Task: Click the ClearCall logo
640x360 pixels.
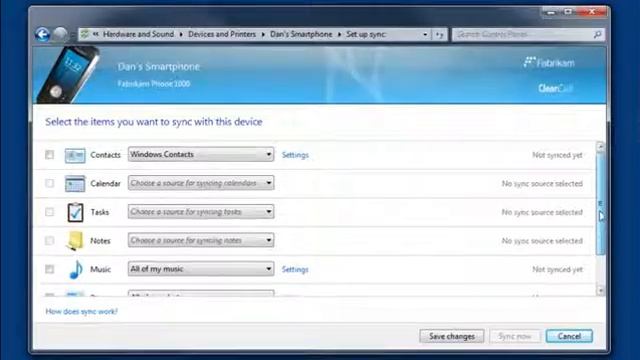Action: pos(556,88)
